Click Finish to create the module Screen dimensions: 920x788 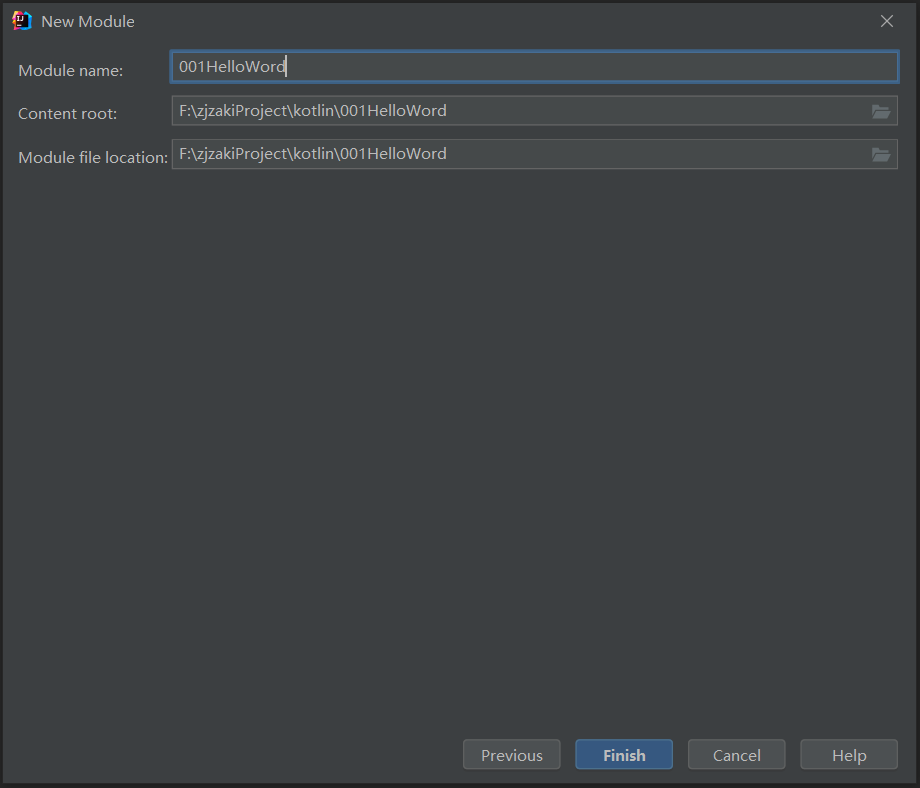point(624,755)
